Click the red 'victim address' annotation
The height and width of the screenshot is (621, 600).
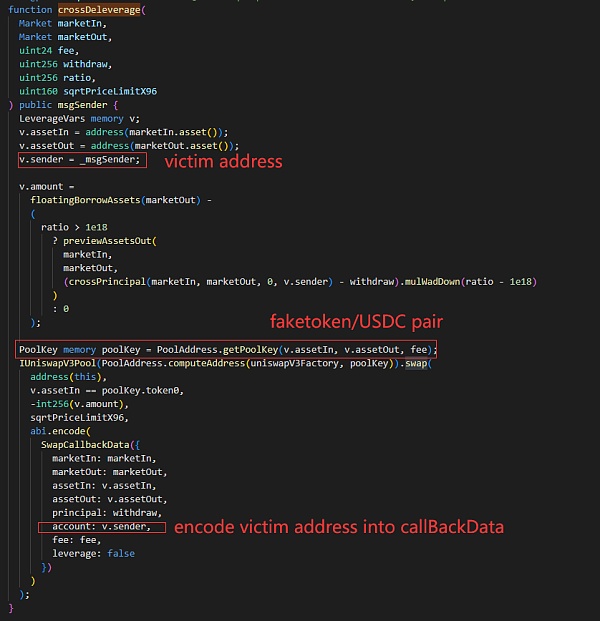click(x=223, y=162)
